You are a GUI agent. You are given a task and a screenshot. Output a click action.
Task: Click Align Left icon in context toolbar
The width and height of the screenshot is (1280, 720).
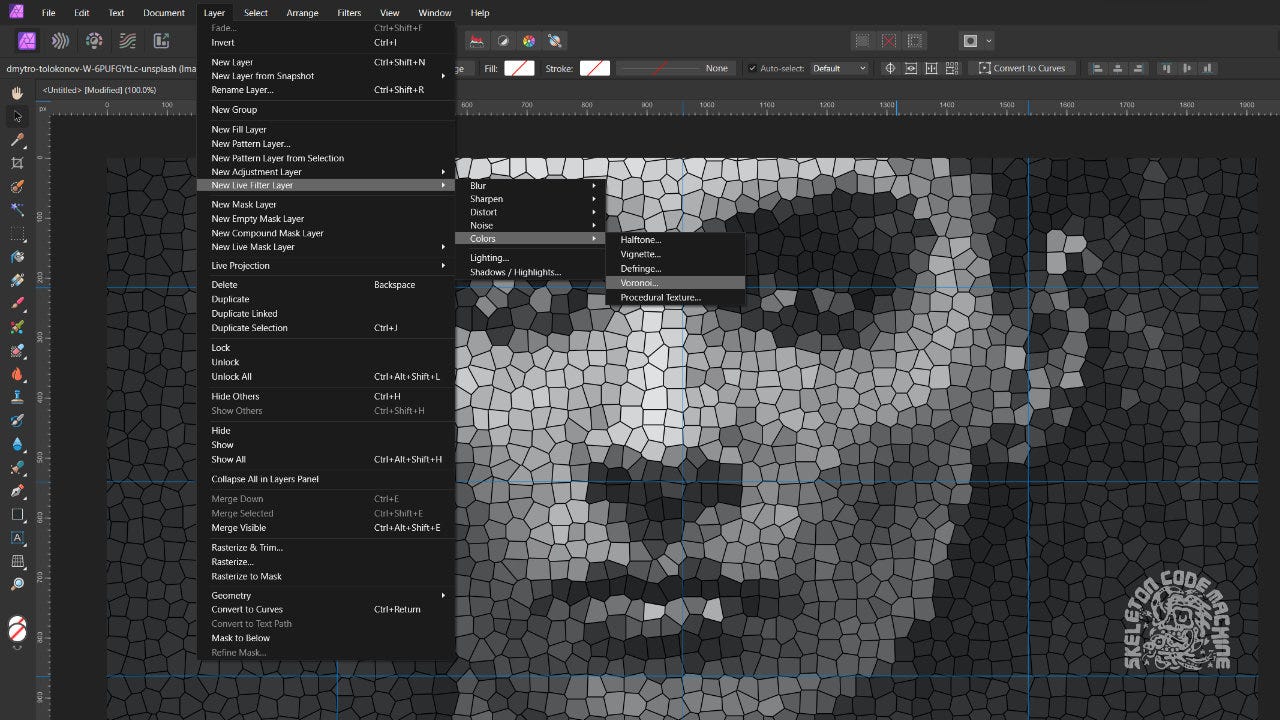tap(1097, 68)
